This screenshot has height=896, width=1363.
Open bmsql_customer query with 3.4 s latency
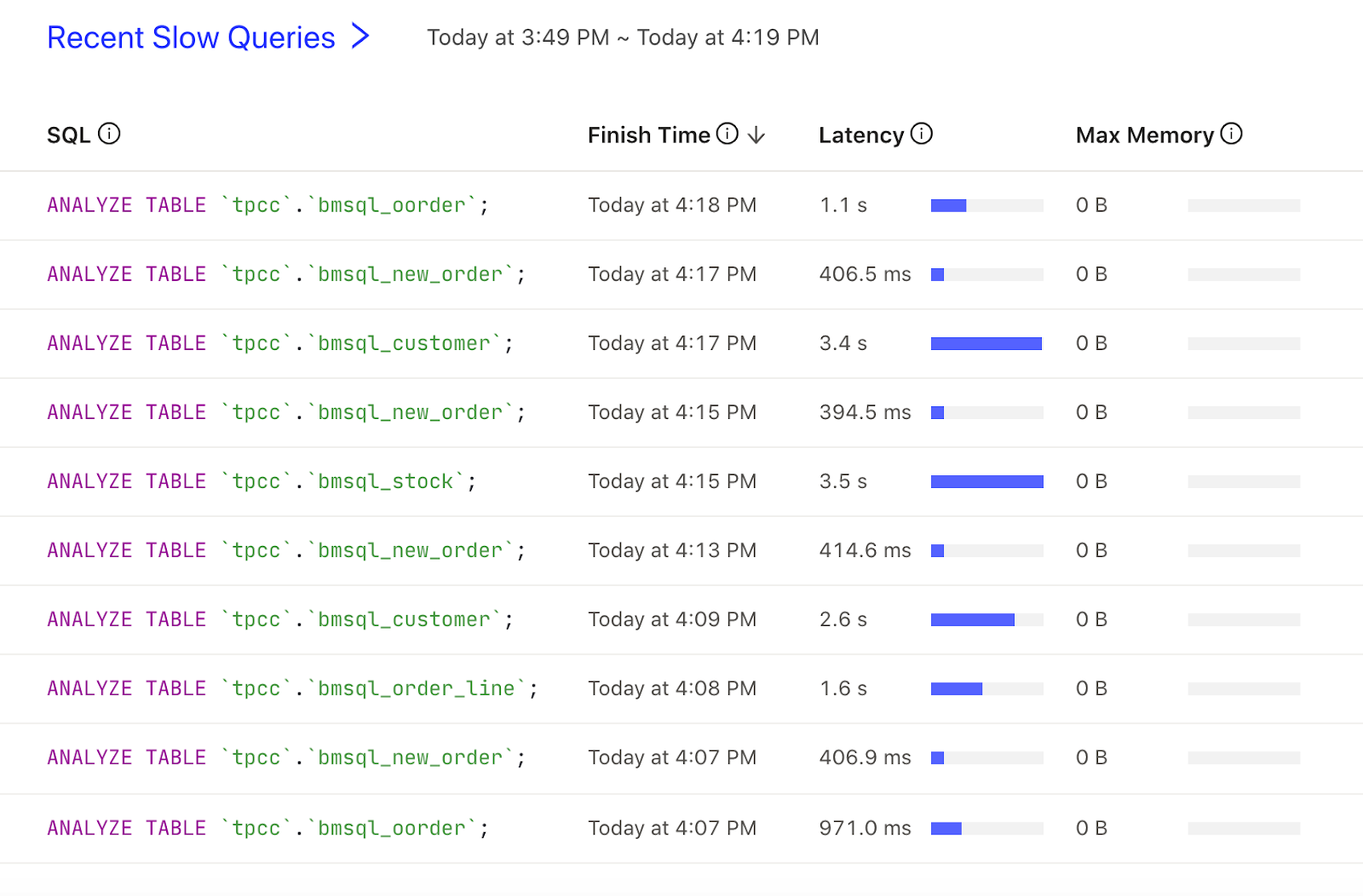pyautogui.click(x=280, y=343)
